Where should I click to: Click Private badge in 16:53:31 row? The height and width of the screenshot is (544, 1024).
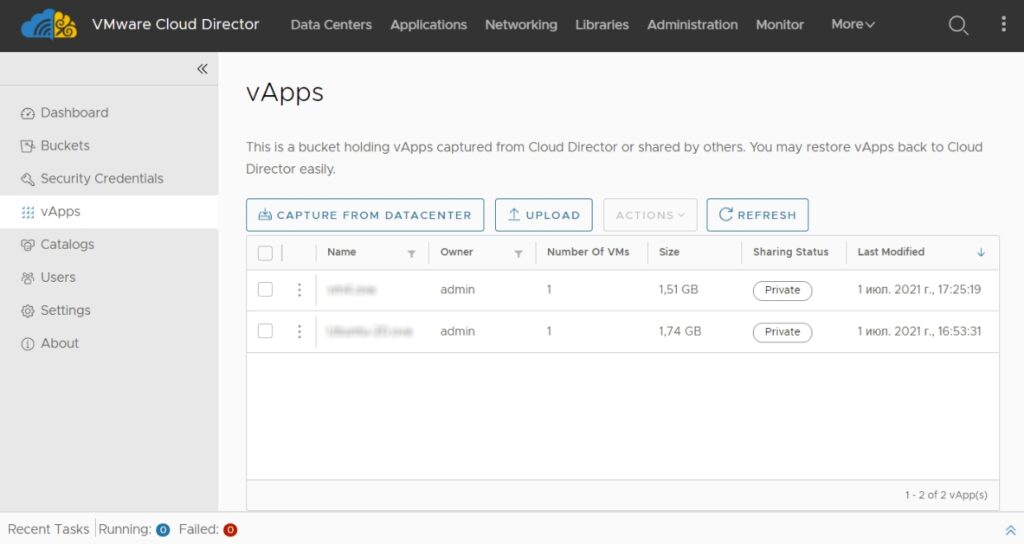(x=782, y=332)
